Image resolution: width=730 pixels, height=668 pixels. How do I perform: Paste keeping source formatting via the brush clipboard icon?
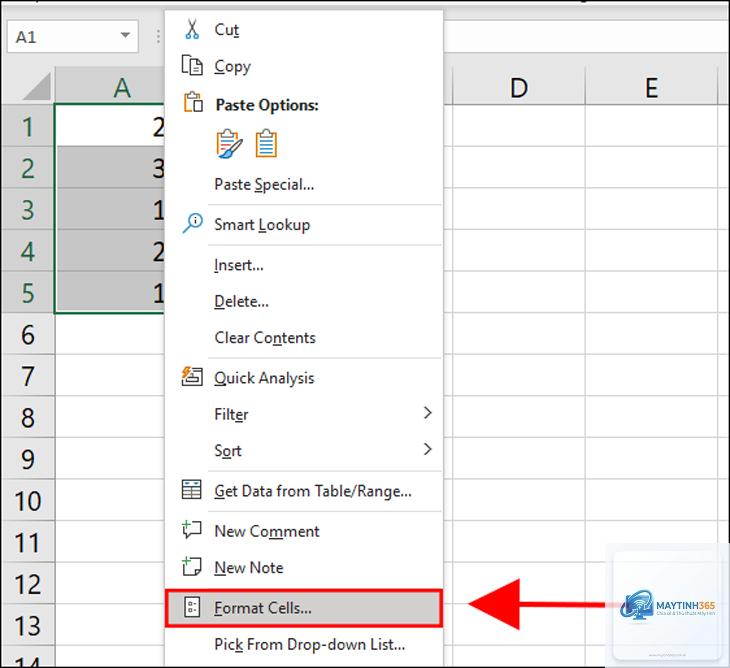pos(229,144)
